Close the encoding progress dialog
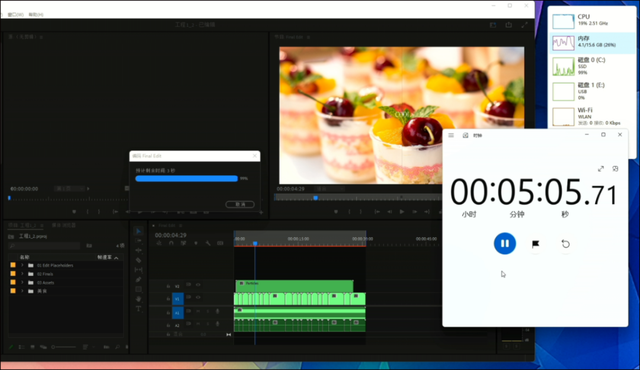Image resolution: width=640 pixels, height=370 pixels. click(x=255, y=156)
